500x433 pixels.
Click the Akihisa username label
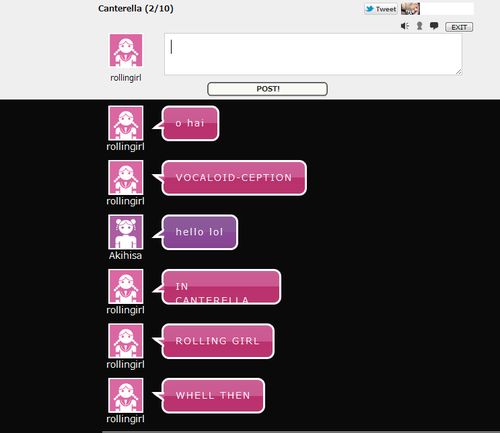coord(125,255)
